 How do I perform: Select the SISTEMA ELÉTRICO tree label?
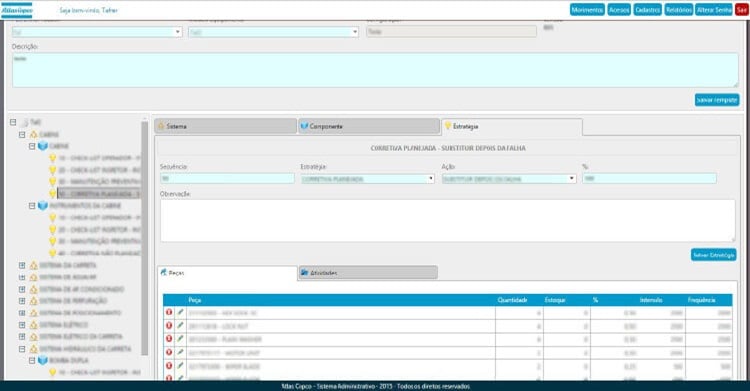(64, 325)
